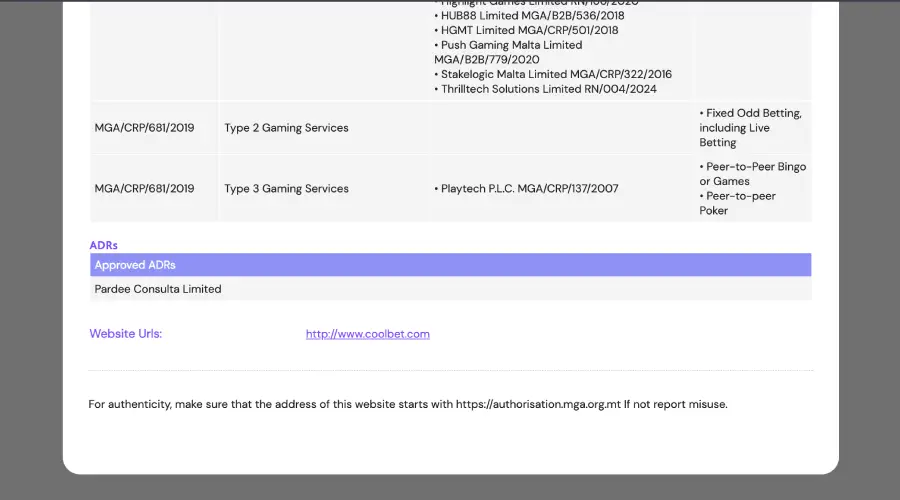Viewport: 900px width, 500px height.
Task: Click the Thrilltech Solutions Limited RN/004/2024 entry
Action: pos(545,89)
